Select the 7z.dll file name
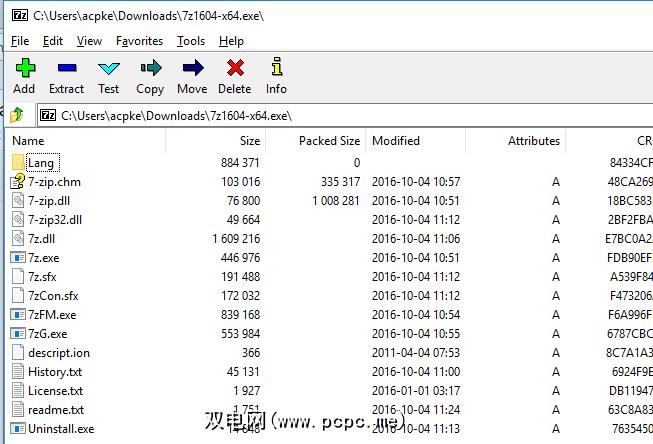Viewport: 653px width, 444px height. tap(42, 239)
